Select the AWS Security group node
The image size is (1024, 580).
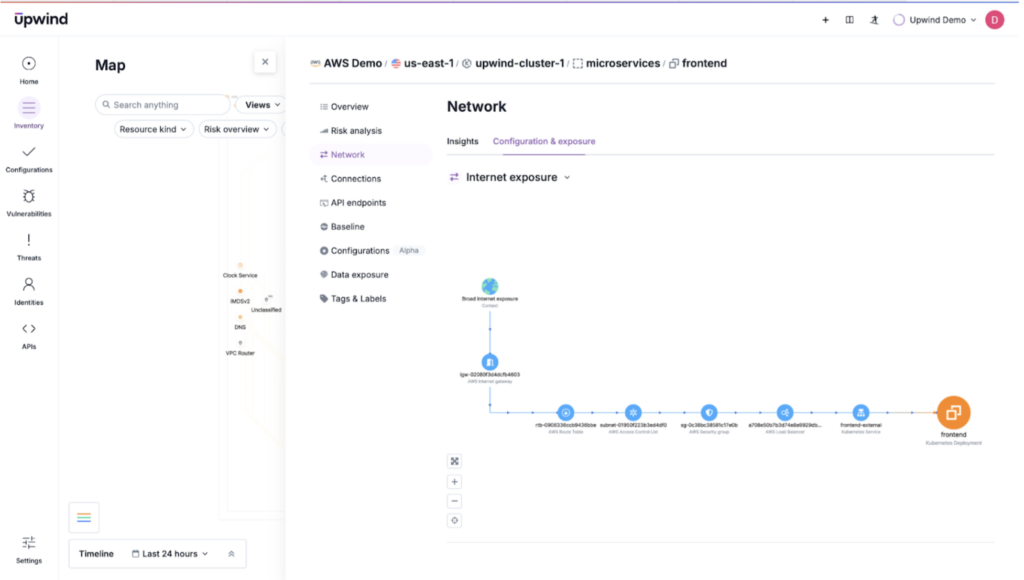point(709,412)
